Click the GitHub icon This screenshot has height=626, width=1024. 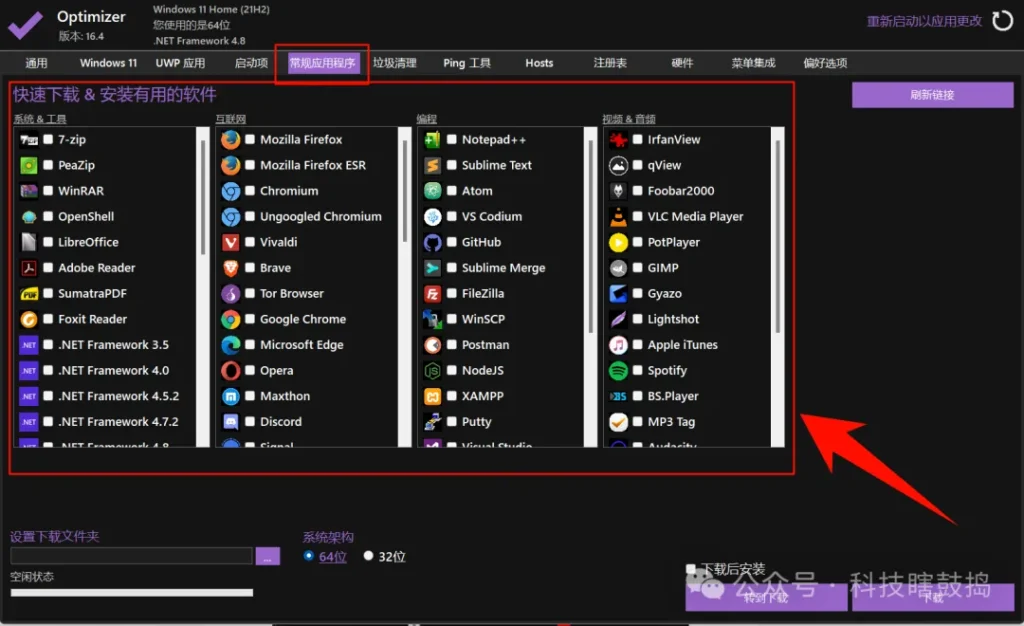[x=432, y=242]
